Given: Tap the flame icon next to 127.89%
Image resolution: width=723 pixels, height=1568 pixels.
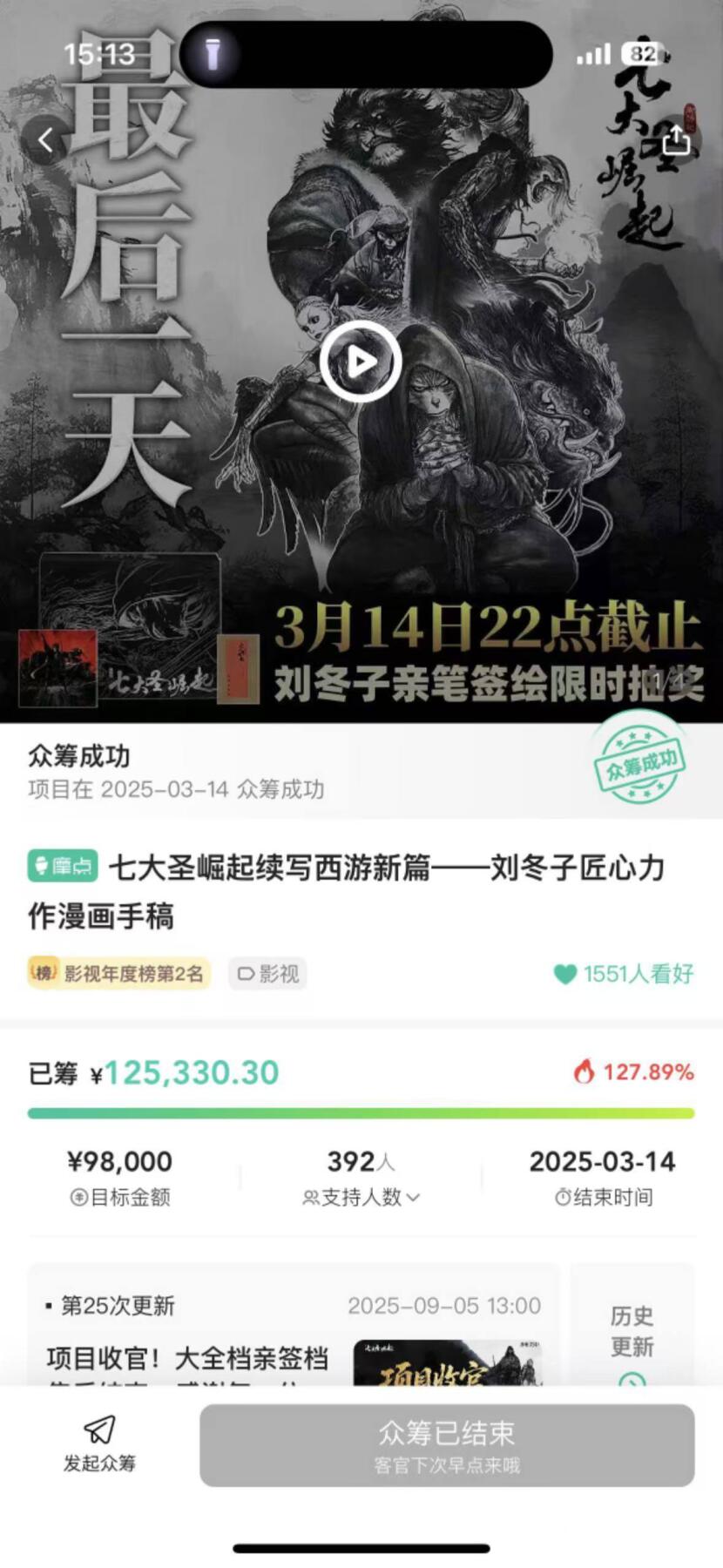Looking at the screenshot, I should point(584,1071).
